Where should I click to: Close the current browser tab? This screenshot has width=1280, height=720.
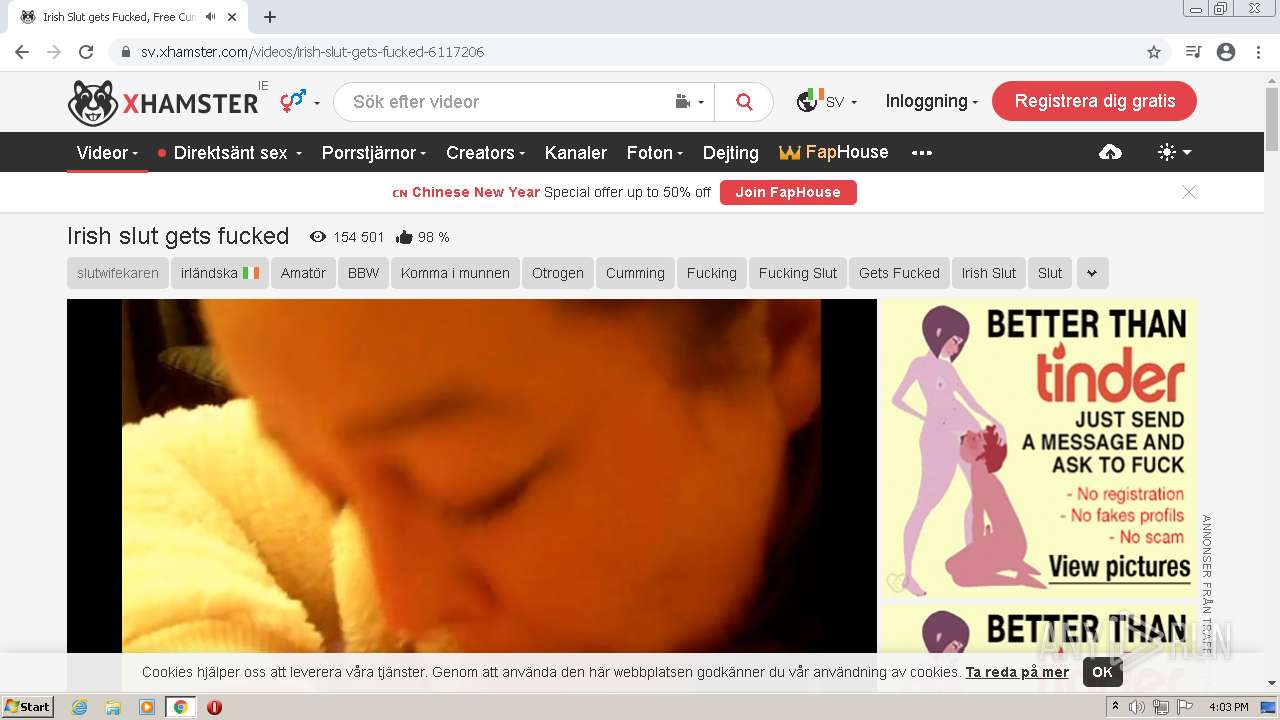(232, 17)
